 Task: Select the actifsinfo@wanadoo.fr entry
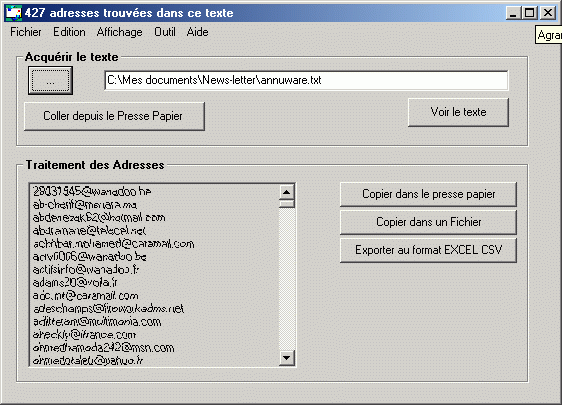click(x=86, y=269)
